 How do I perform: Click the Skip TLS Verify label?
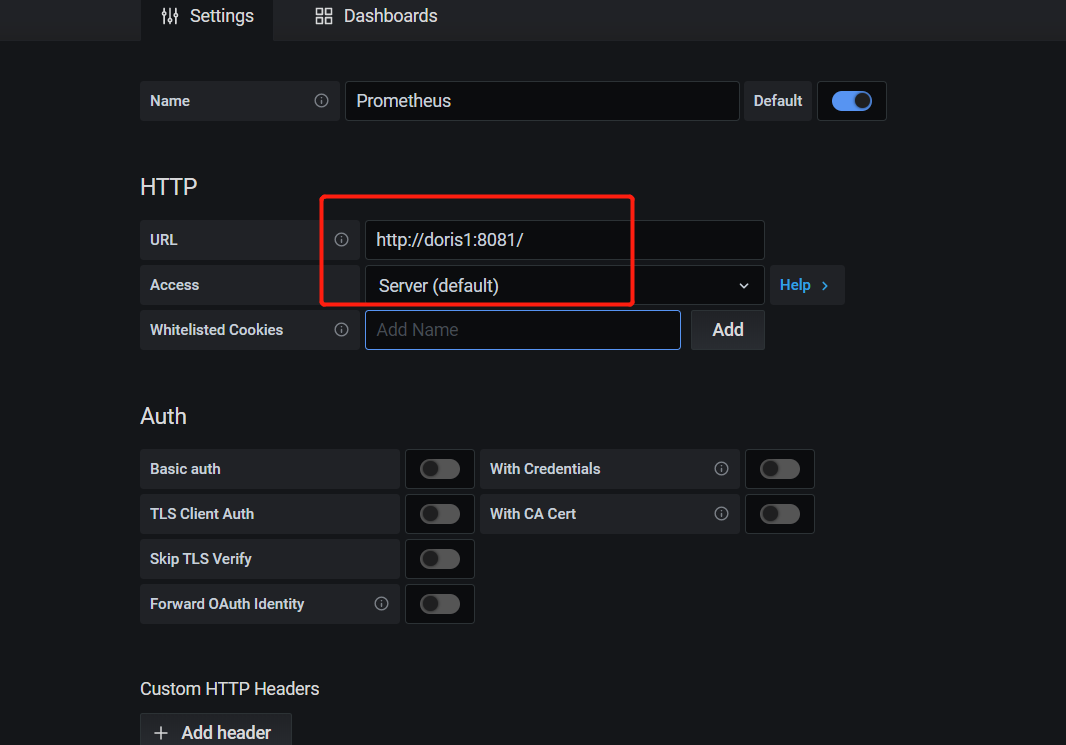[201, 559]
